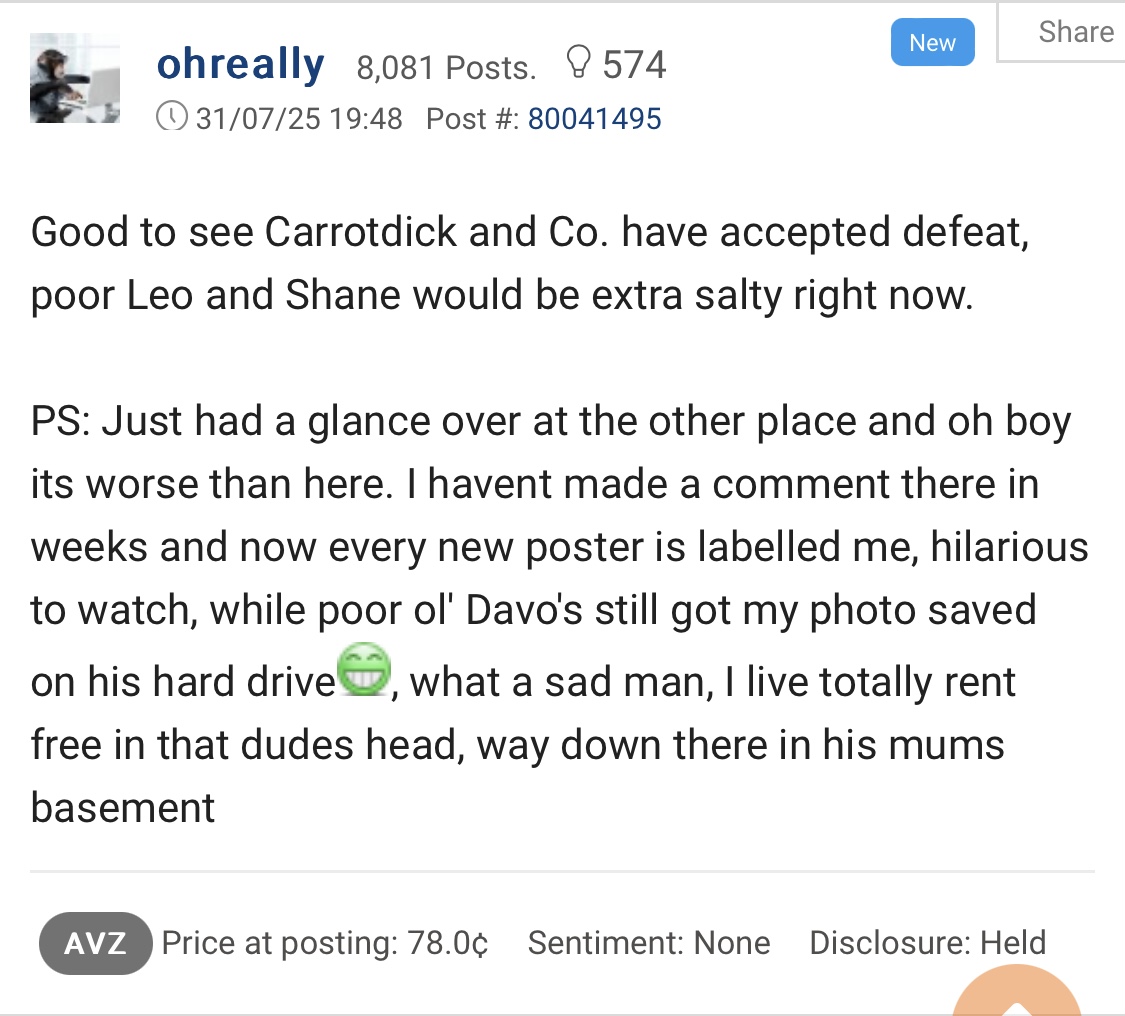Select the AVZ stock tag
The width and height of the screenshot is (1125, 1016).
coord(95,943)
